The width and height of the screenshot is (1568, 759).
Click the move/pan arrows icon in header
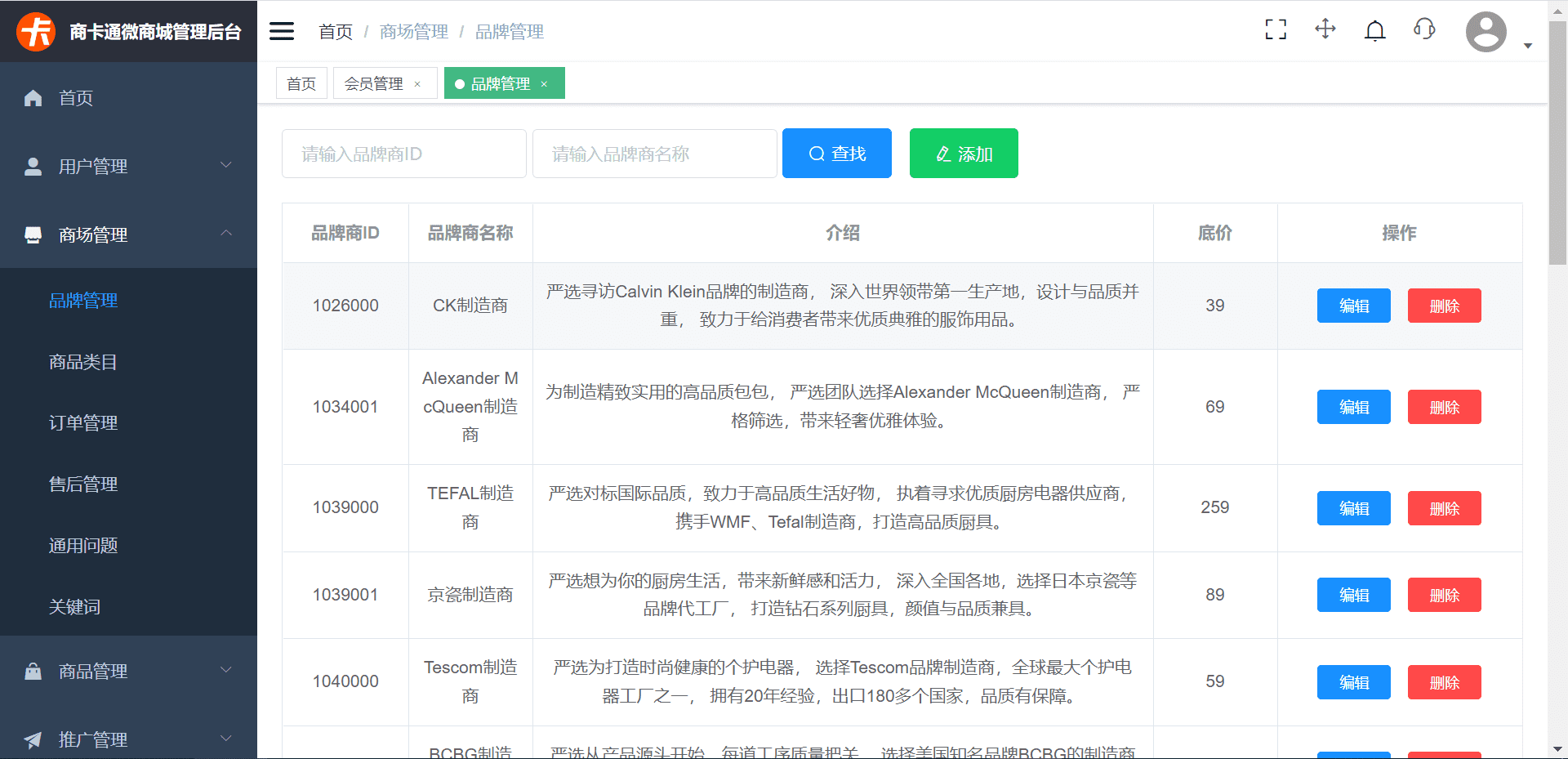click(x=1325, y=29)
